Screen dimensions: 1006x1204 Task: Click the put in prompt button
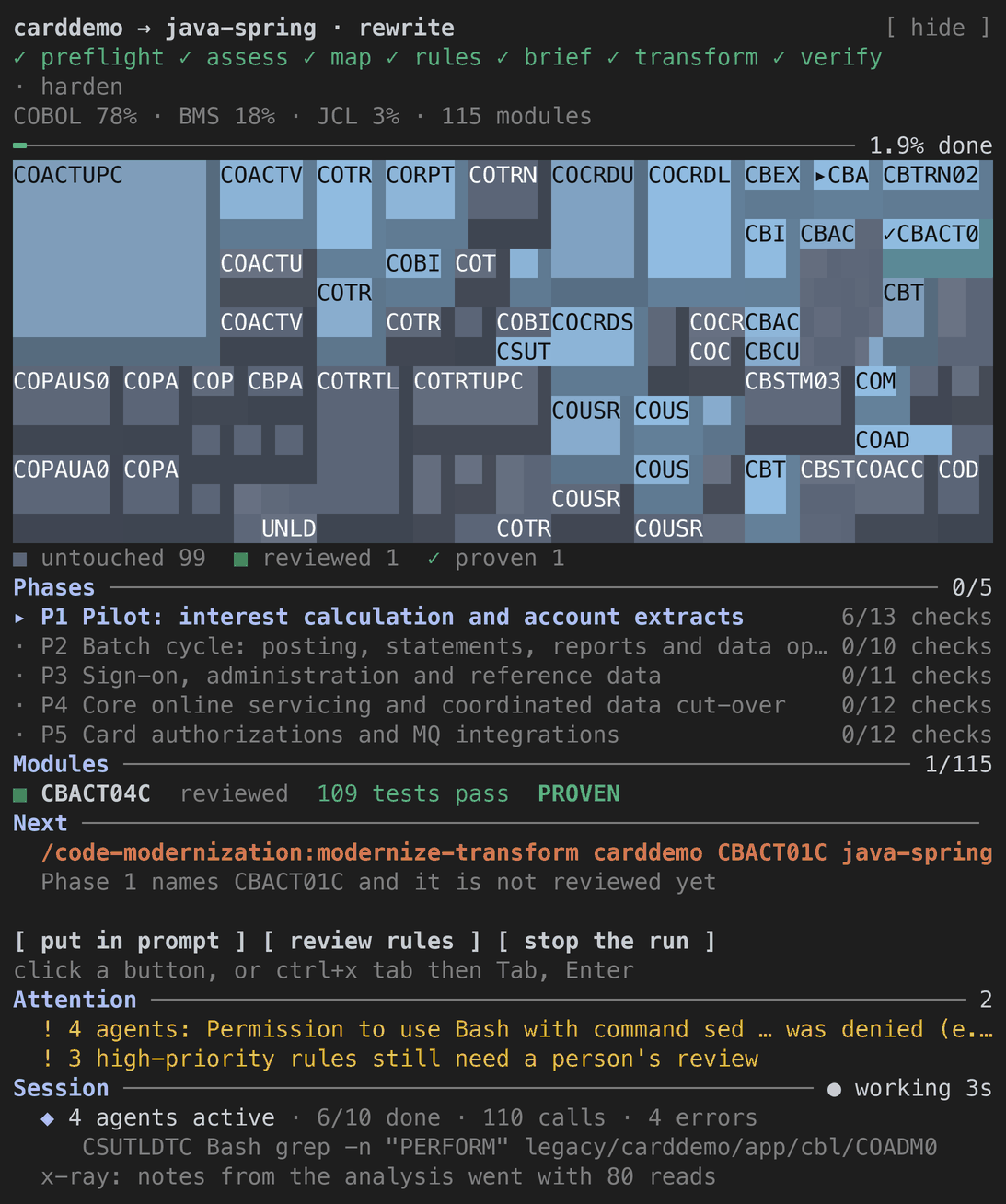131,941
